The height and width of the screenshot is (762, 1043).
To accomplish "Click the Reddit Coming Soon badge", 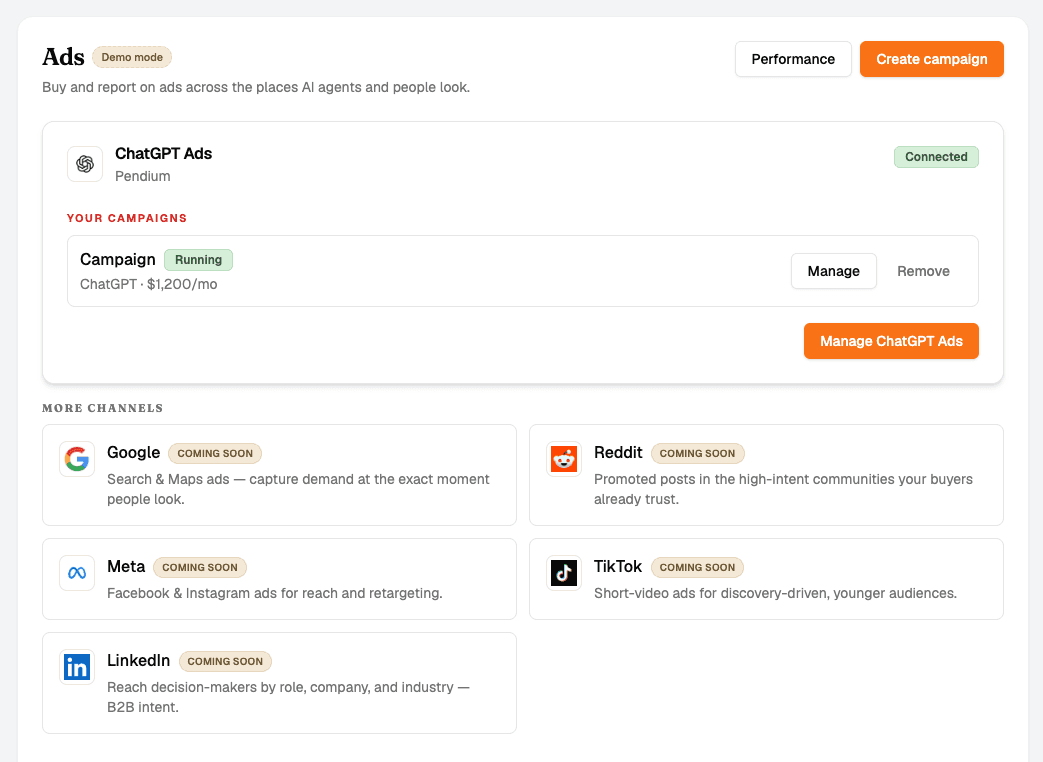I will [x=697, y=453].
